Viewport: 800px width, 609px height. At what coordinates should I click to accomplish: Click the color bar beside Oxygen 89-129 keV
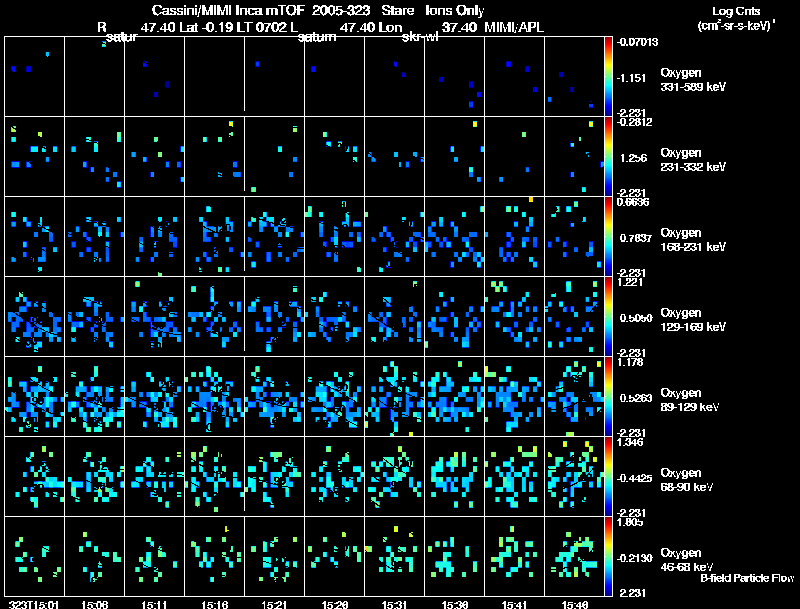click(x=609, y=397)
